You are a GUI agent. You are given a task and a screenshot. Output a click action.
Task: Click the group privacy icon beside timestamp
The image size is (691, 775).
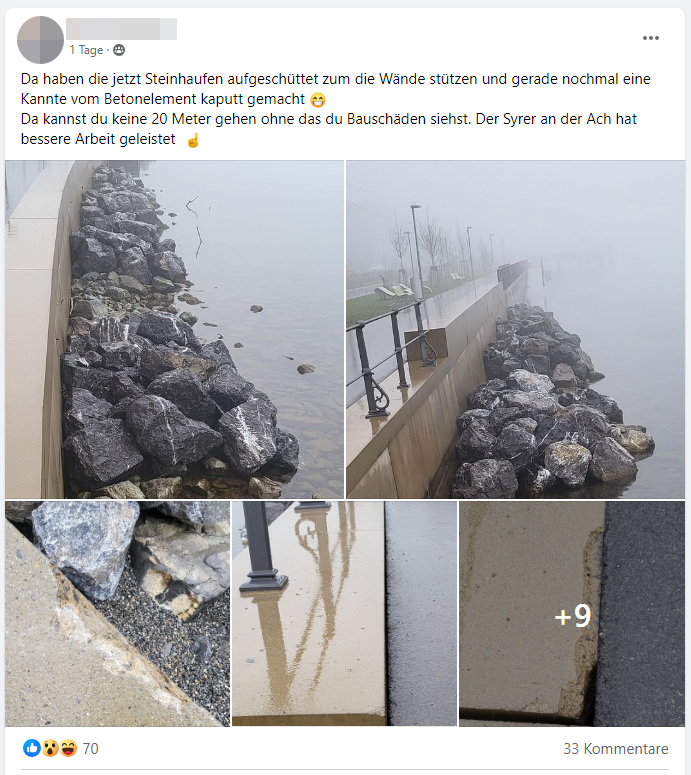click(x=119, y=50)
